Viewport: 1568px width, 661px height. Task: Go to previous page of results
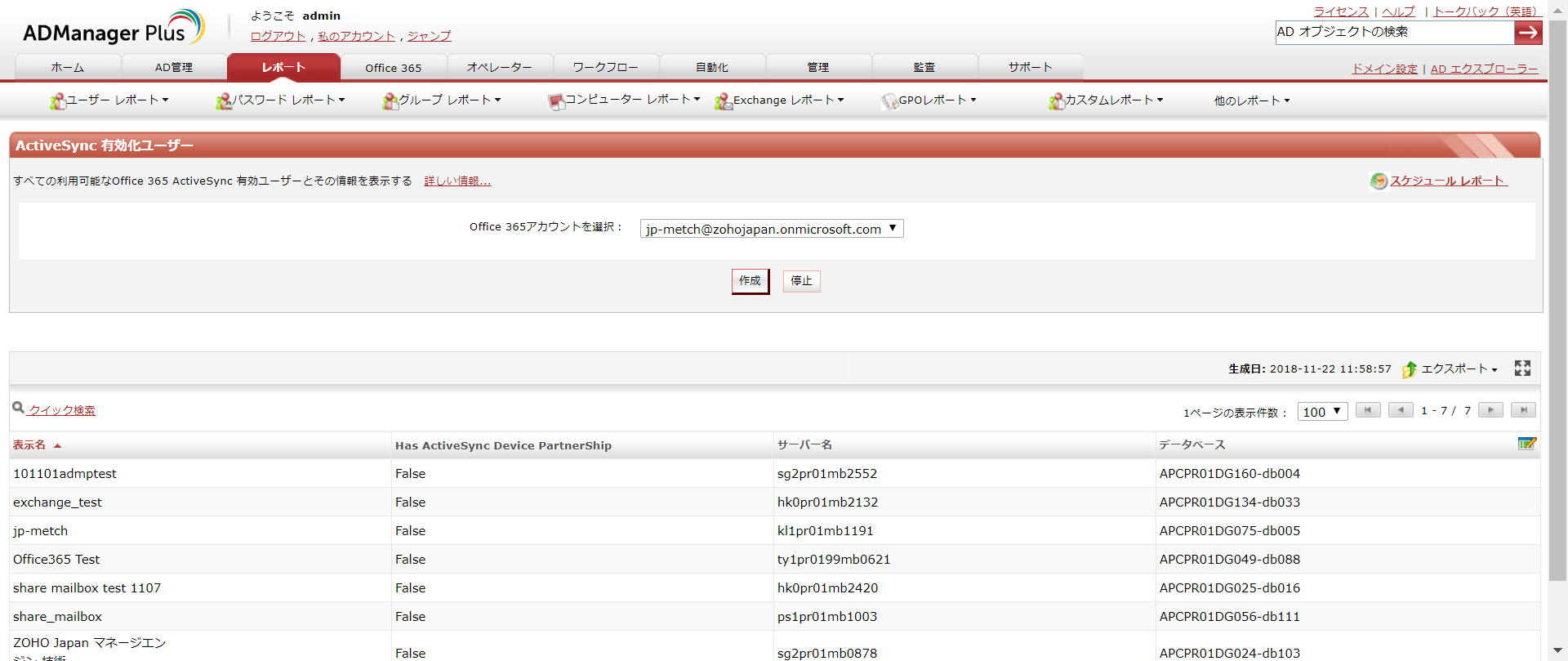tap(1401, 410)
